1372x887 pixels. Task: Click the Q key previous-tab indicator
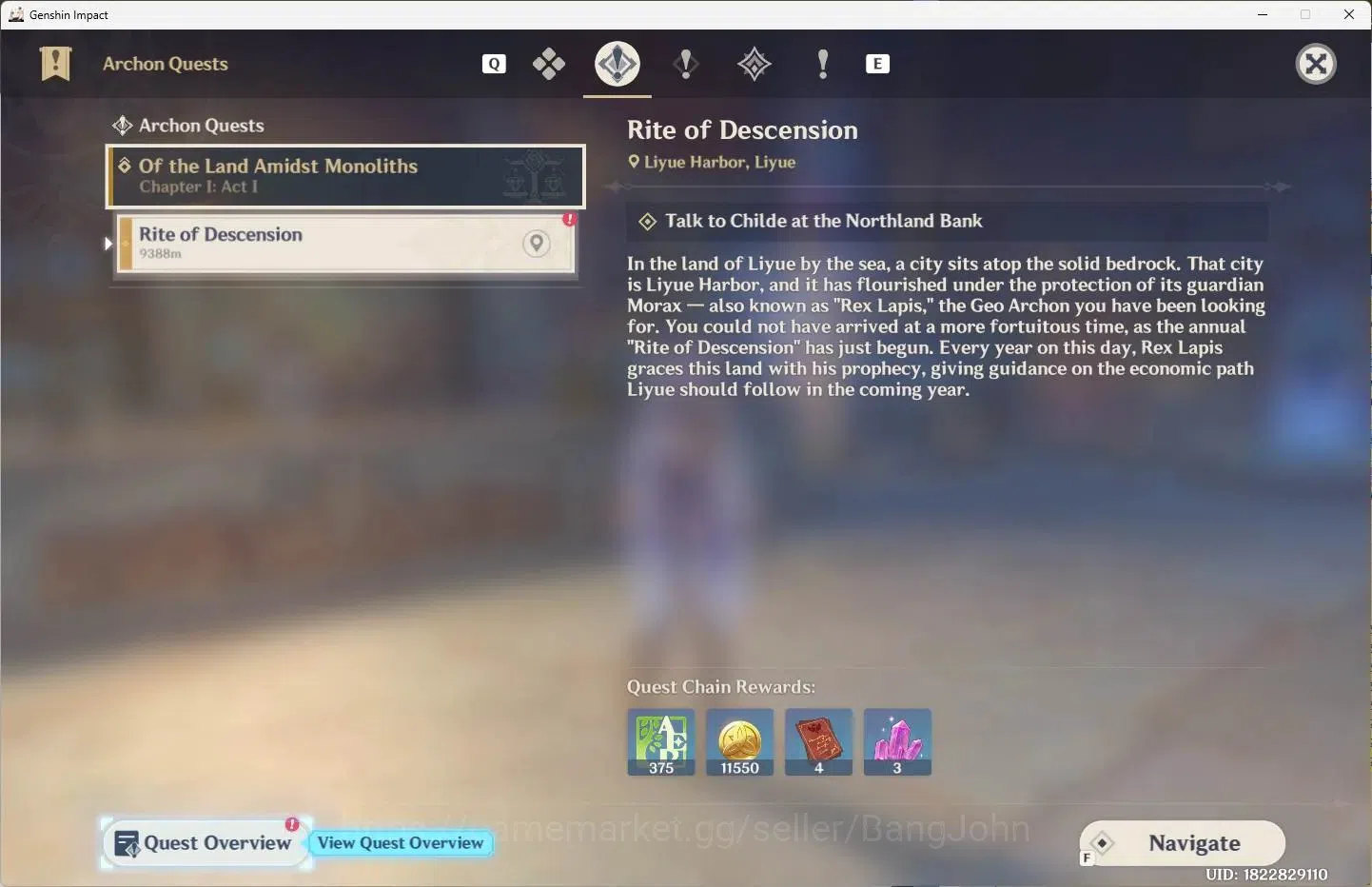[494, 64]
